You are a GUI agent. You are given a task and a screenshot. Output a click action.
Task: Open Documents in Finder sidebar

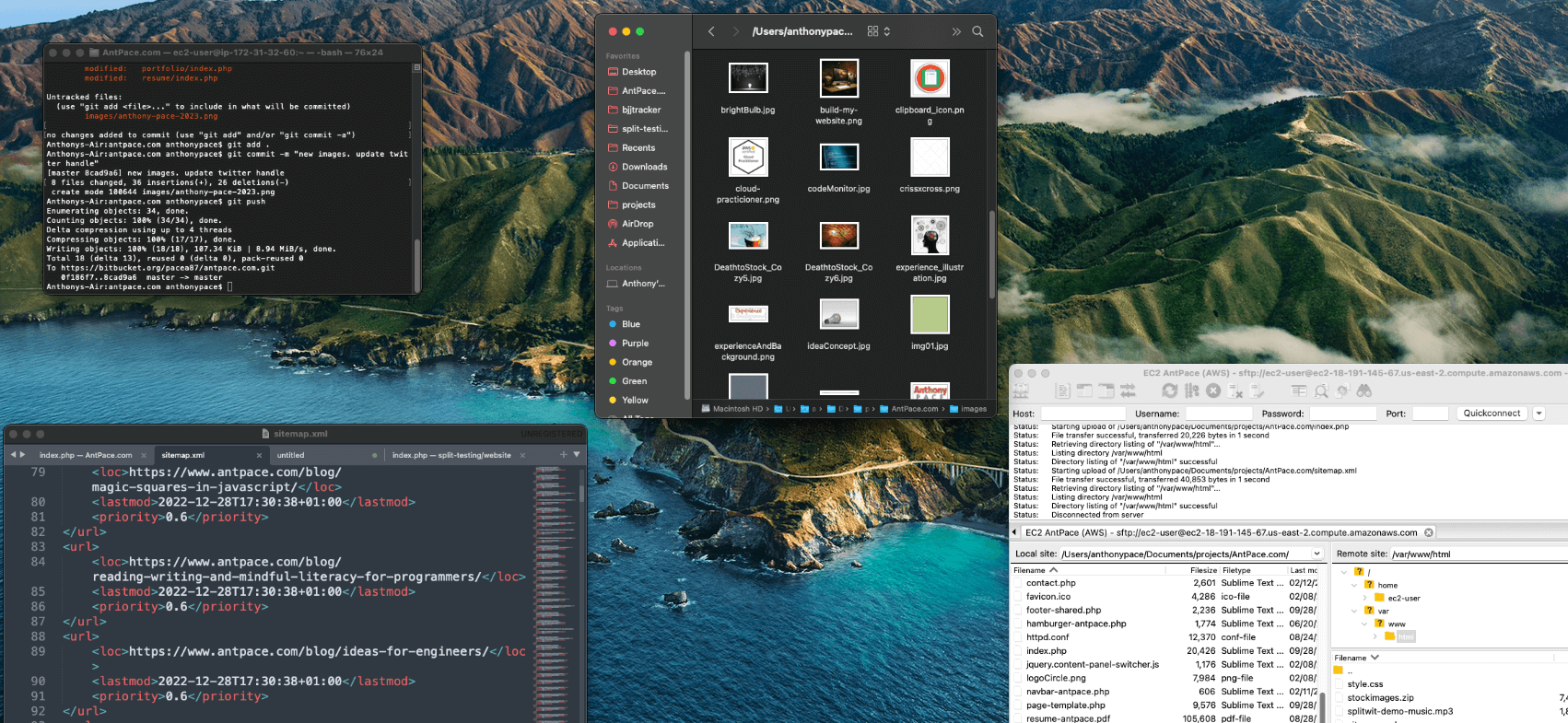[645, 186]
